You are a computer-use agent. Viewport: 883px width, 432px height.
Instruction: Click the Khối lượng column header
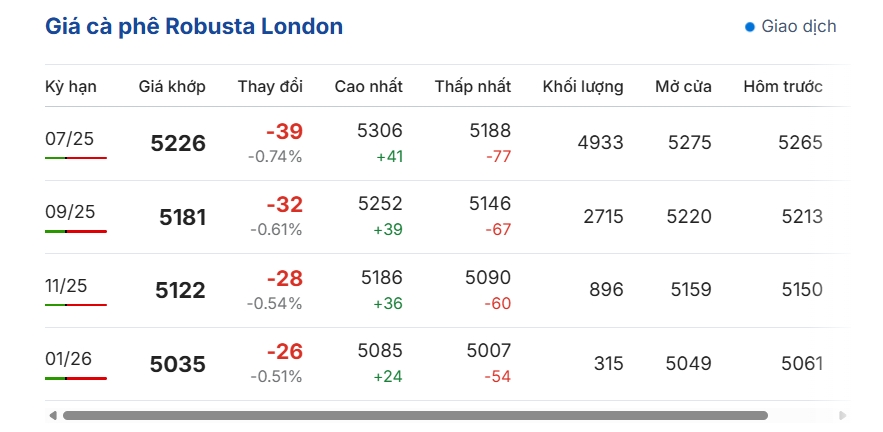click(x=583, y=87)
